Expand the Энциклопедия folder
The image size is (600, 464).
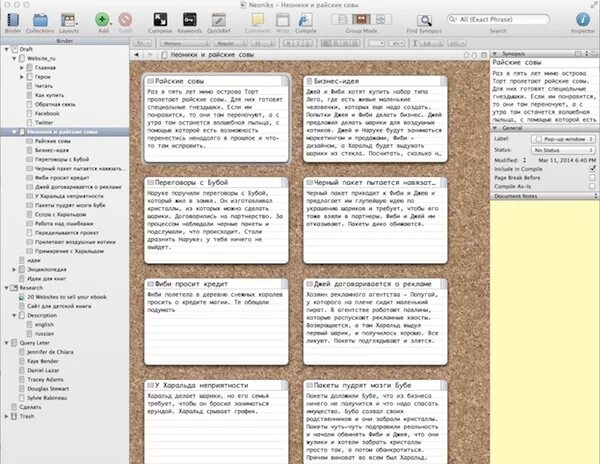click(x=14, y=269)
